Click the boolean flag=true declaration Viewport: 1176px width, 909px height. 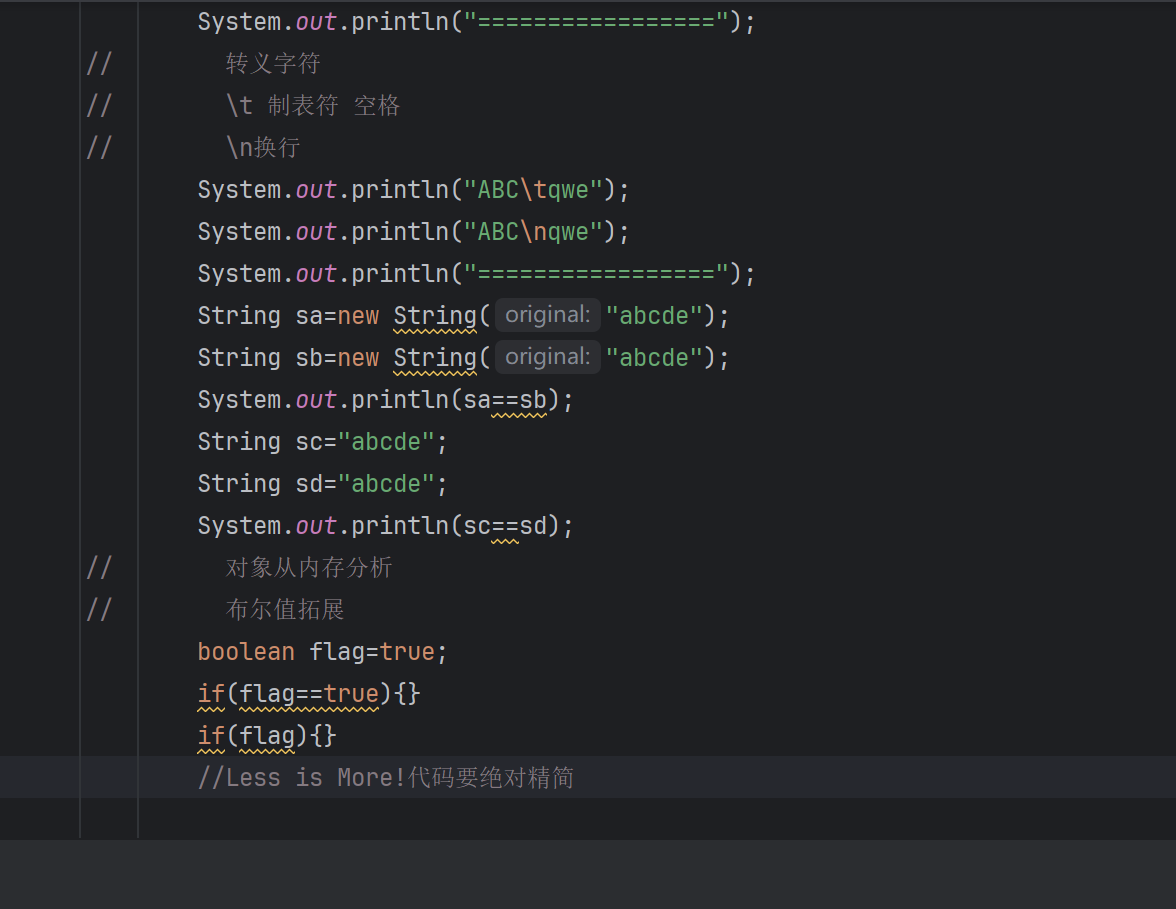pyautogui.click(x=322, y=652)
